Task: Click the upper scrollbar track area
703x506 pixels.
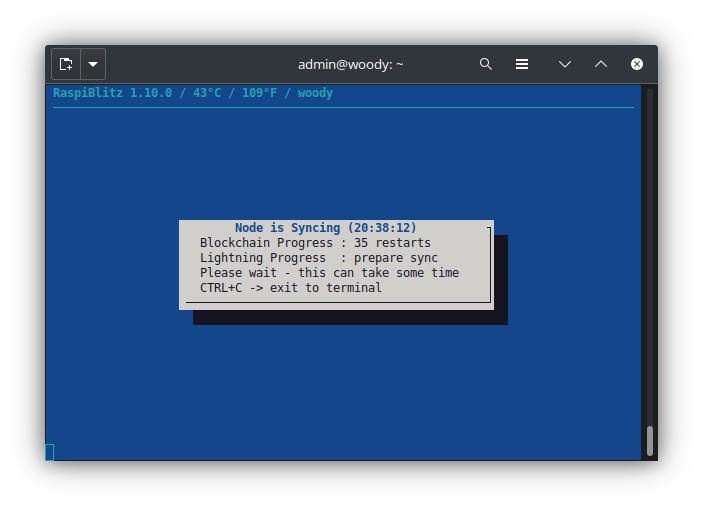Action: 650,200
